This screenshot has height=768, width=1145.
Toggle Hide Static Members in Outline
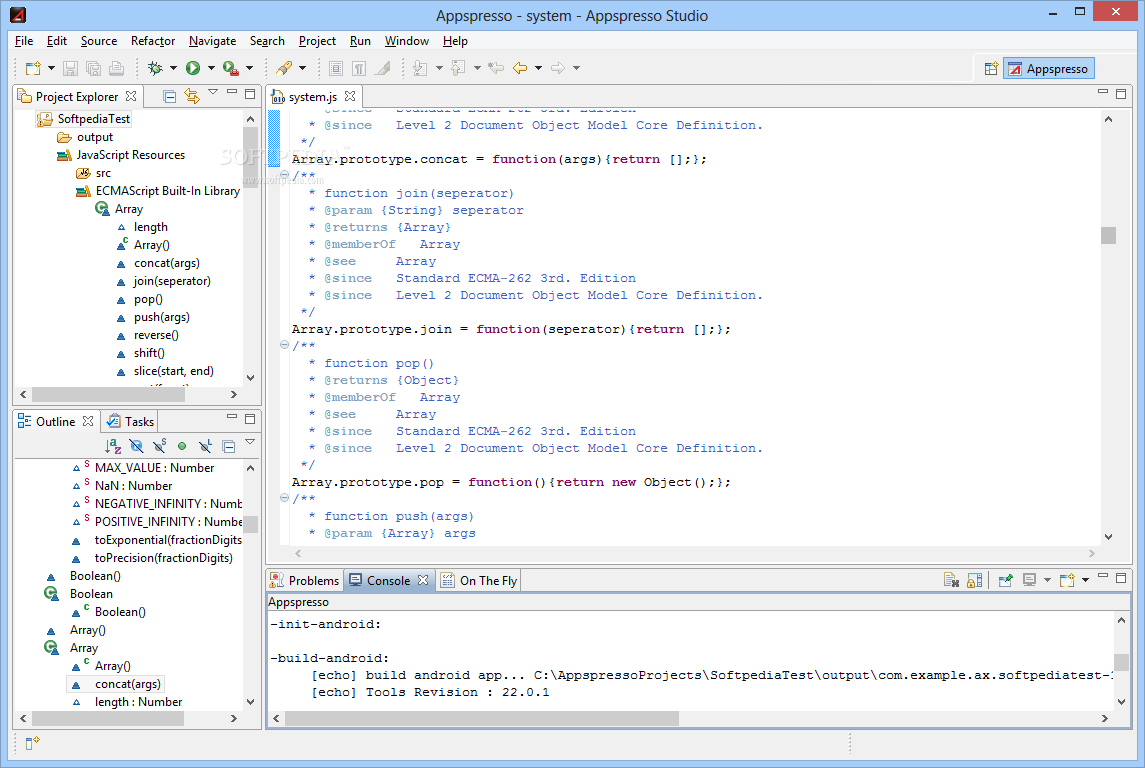coord(159,445)
